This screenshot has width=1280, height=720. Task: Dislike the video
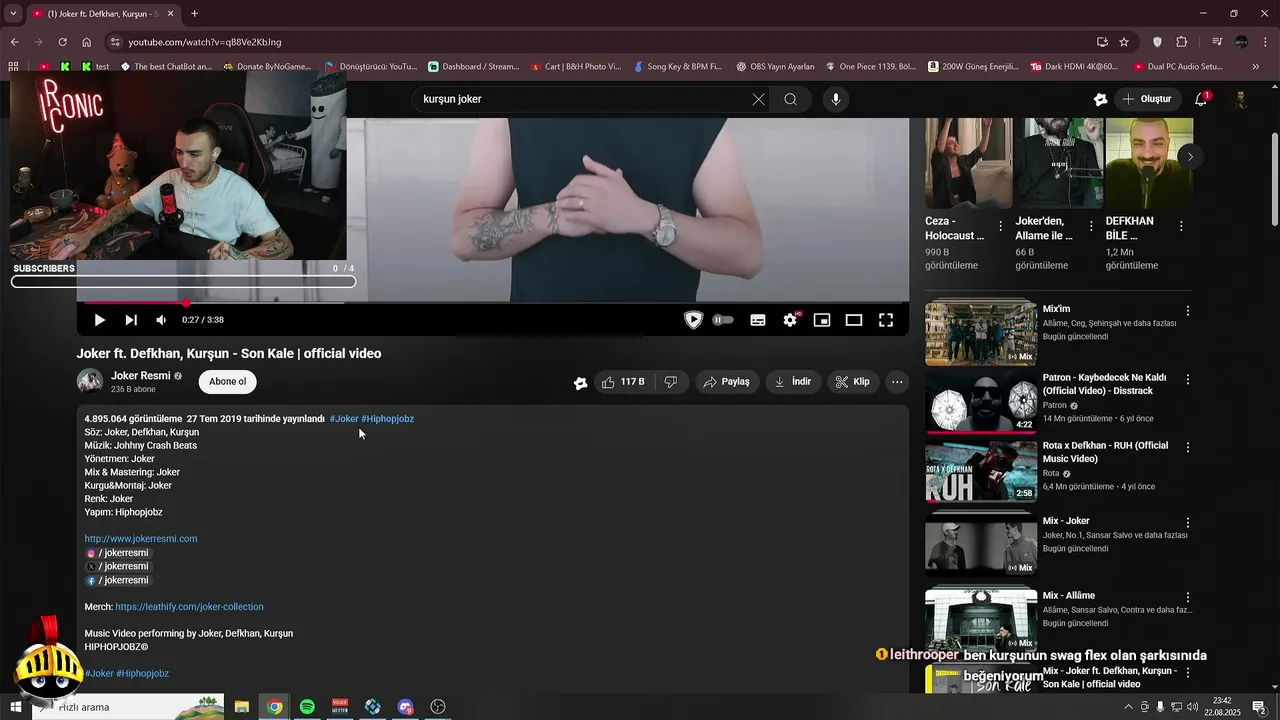pyautogui.click(x=671, y=382)
